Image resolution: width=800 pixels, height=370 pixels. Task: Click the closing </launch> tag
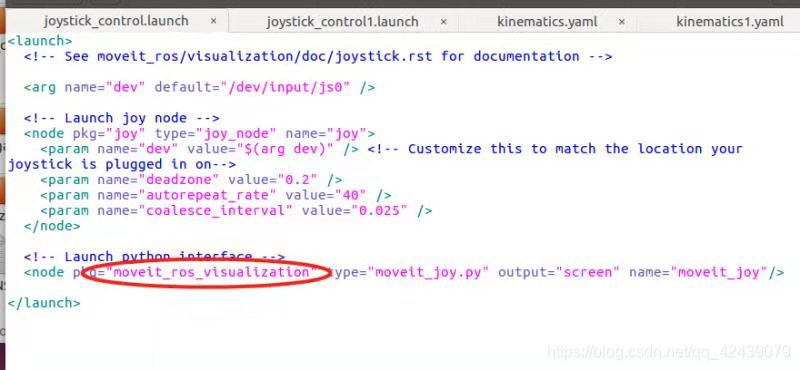pyautogui.click(x=44, y=303)
